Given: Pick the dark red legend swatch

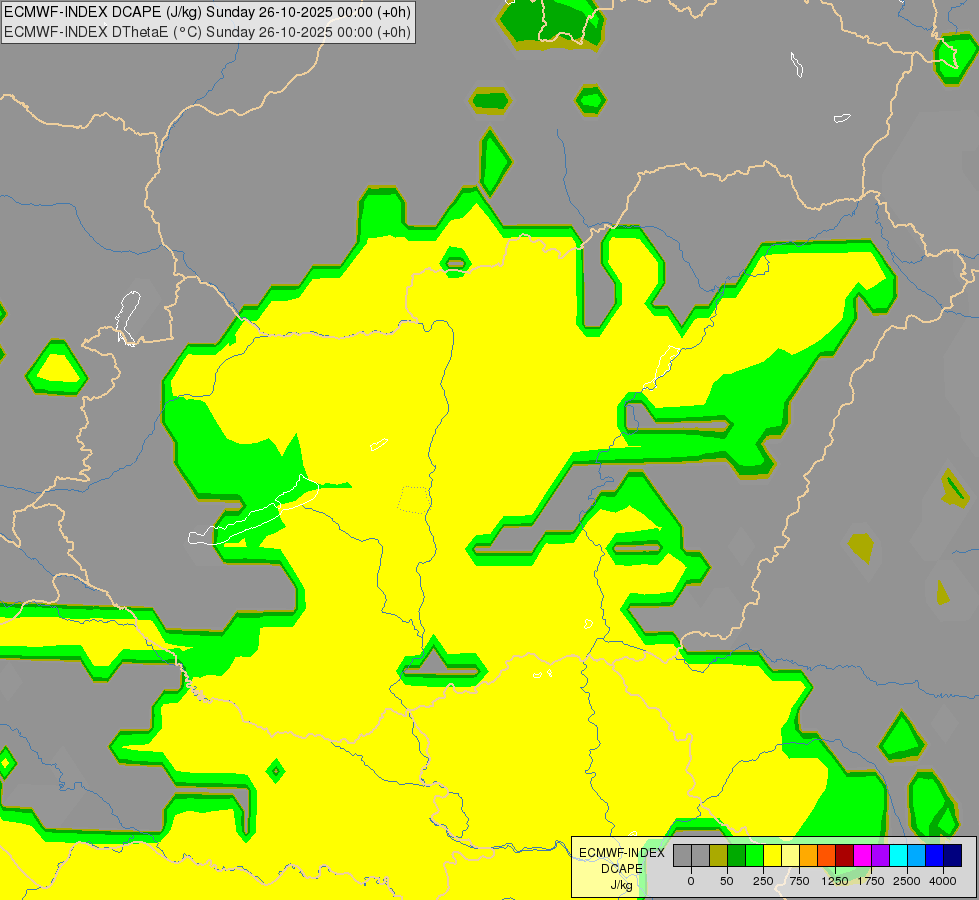Looking at the screenshot, I should click(845, 856).
